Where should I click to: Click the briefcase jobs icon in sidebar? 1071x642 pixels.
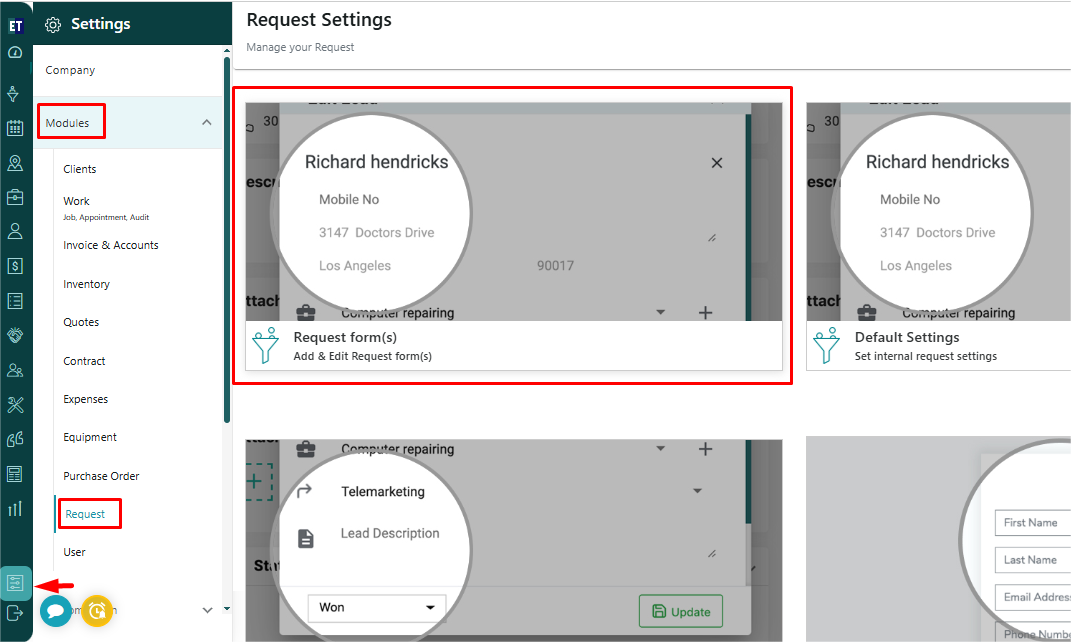(15, 197)
